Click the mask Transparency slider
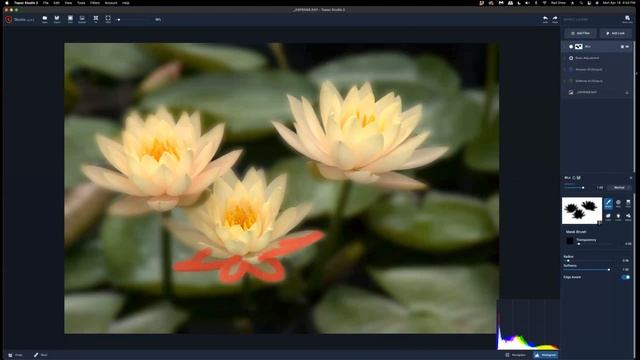Image resolution: width=640 pixels, height=360 pixels. pos(595,244)
